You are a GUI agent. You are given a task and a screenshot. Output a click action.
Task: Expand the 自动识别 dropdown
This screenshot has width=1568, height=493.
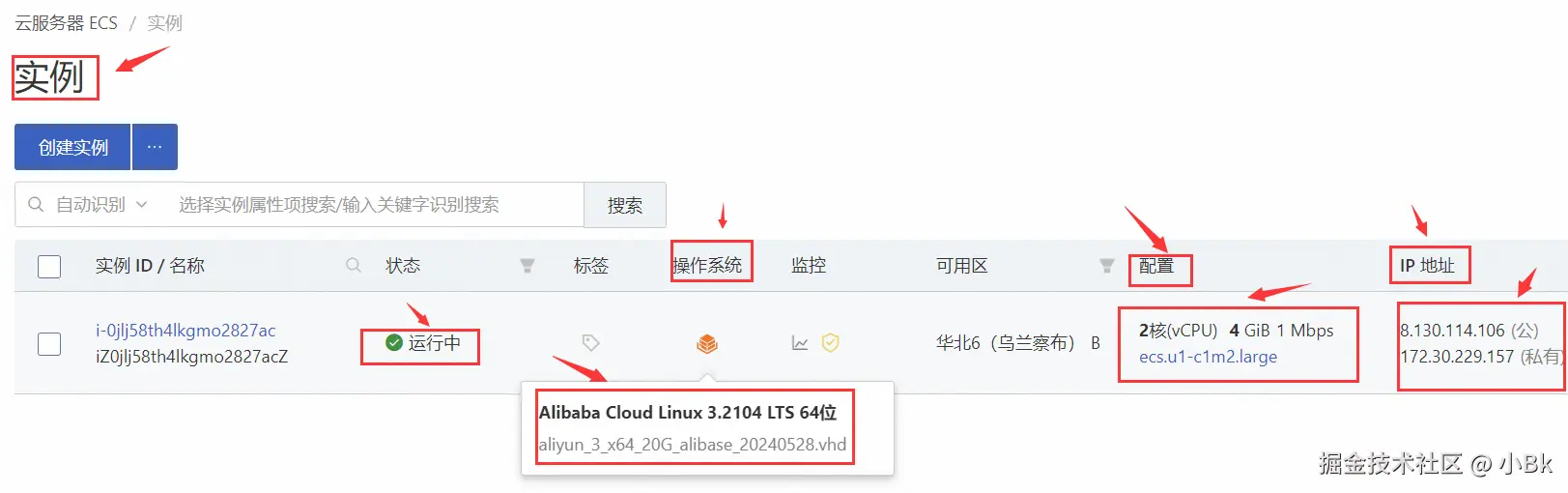coord(101,205)
